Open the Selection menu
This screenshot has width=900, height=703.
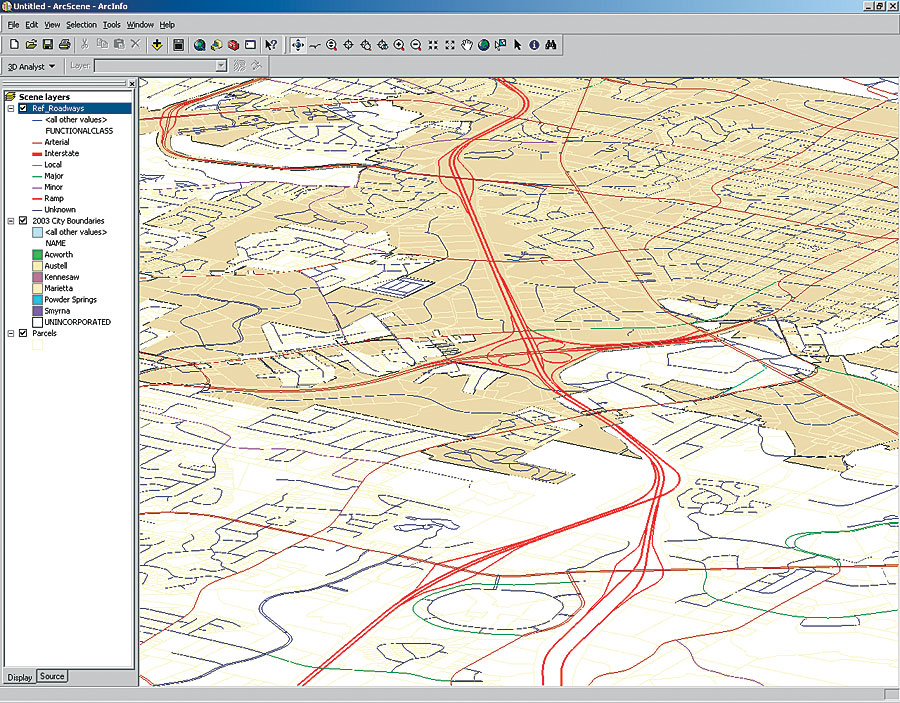pos(81,24)
